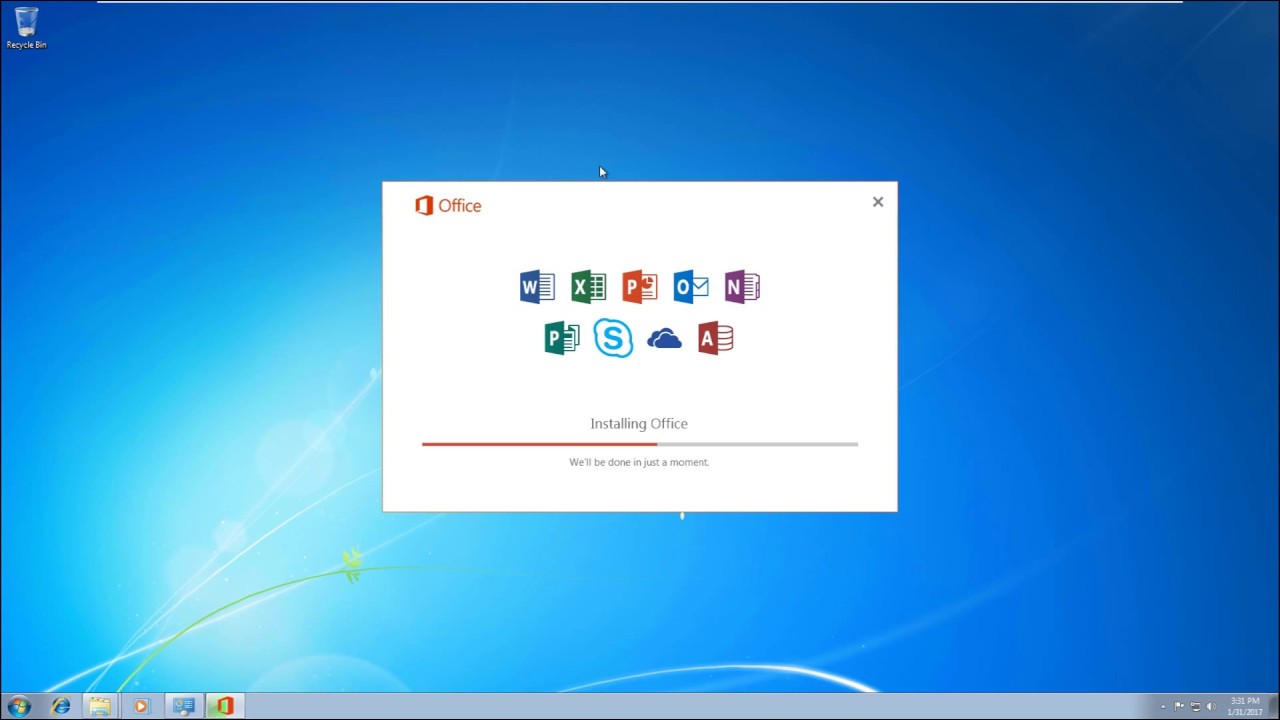Close the Office installer dialog

click(878, 202)
